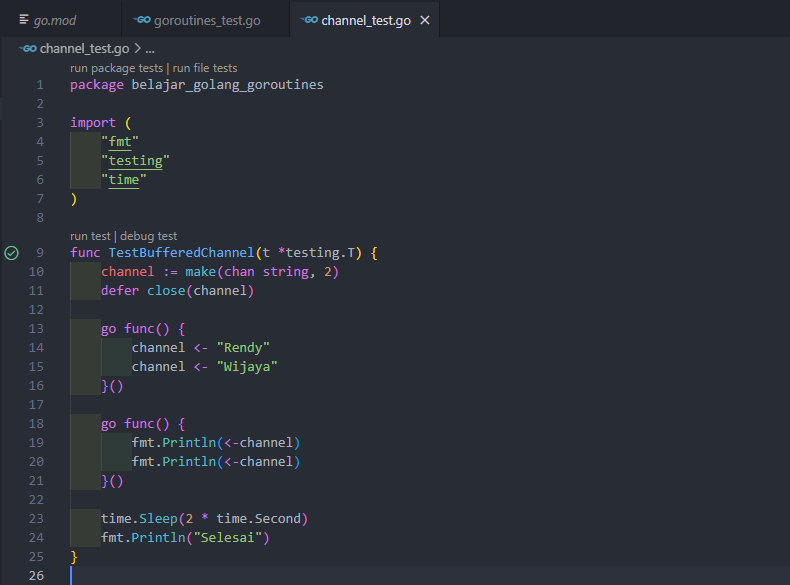Click the Go icon on channel_test.go tab
The image size is (790, 585).
309,20
